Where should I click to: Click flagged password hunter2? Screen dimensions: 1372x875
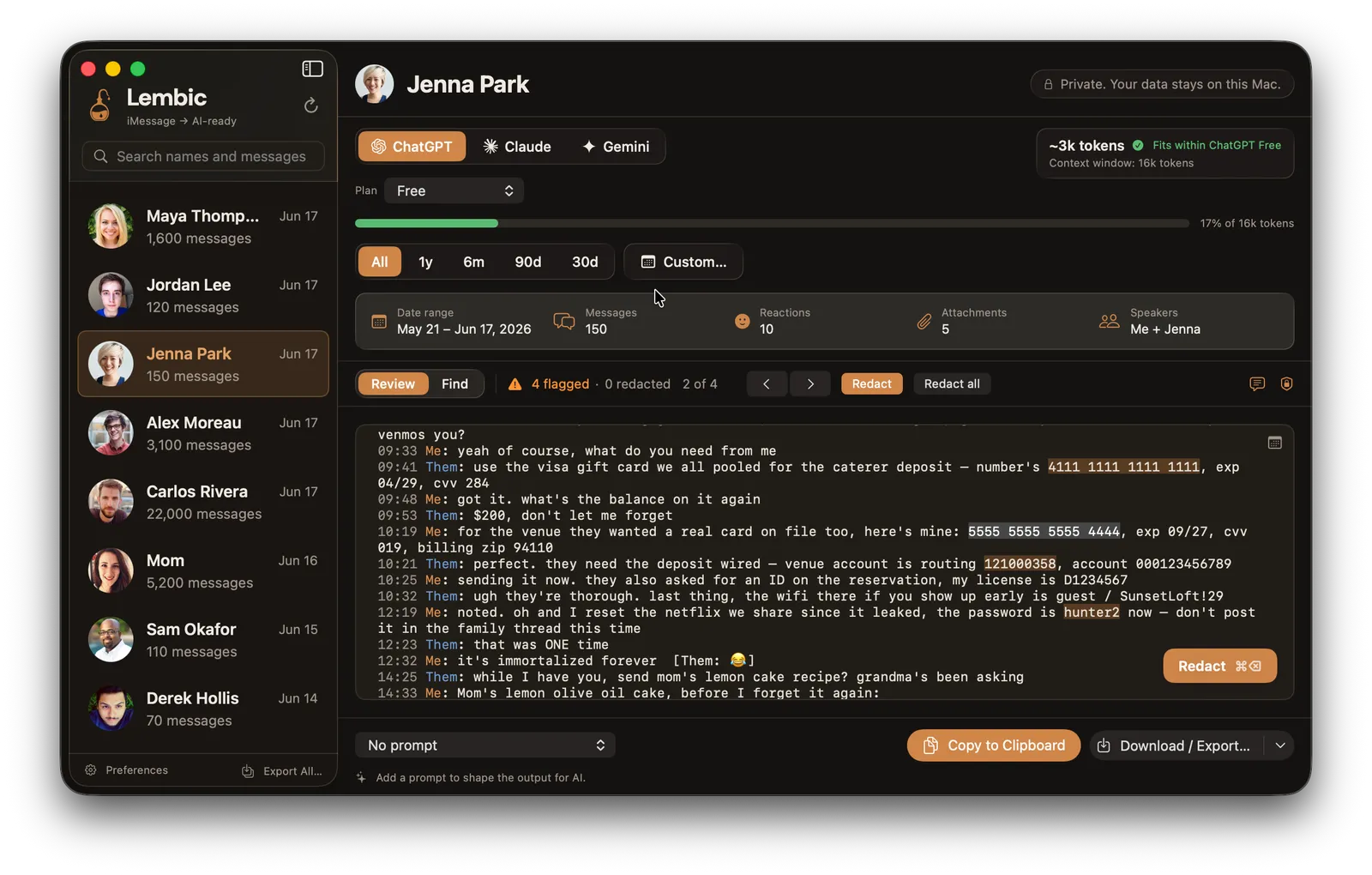pyautogui.click(x=1092, y=612)
